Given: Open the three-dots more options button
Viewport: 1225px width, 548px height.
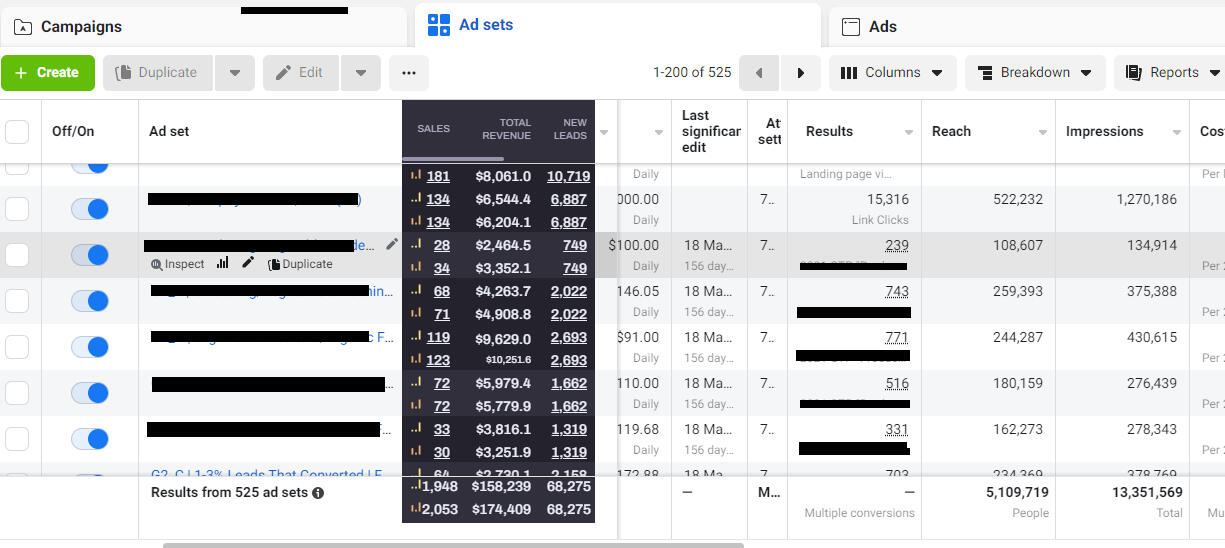Looking at the screenshot, I should (x=408, y=73).
